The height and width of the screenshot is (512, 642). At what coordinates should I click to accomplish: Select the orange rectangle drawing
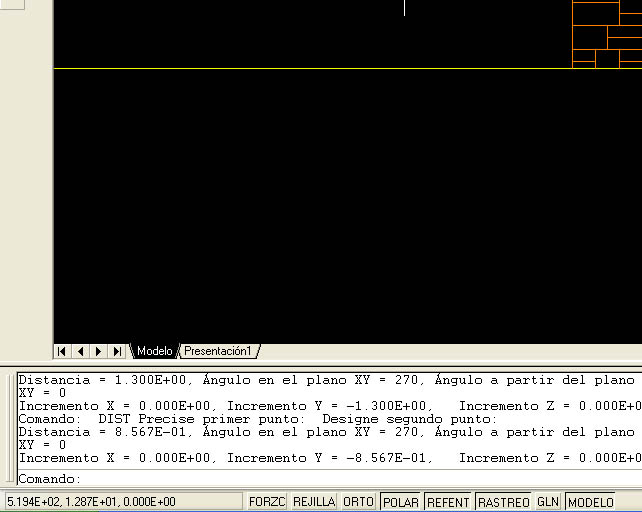click(607, 34)
